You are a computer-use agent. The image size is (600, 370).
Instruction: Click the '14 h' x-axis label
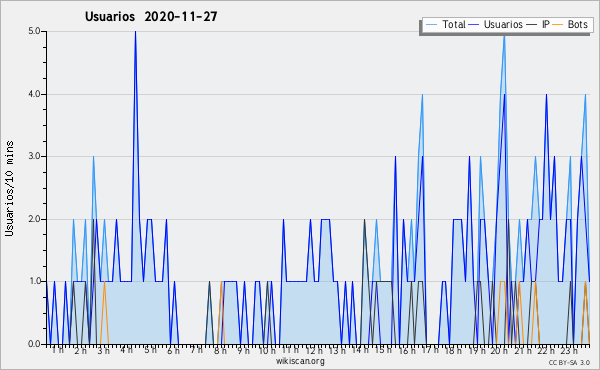[360, 350]
